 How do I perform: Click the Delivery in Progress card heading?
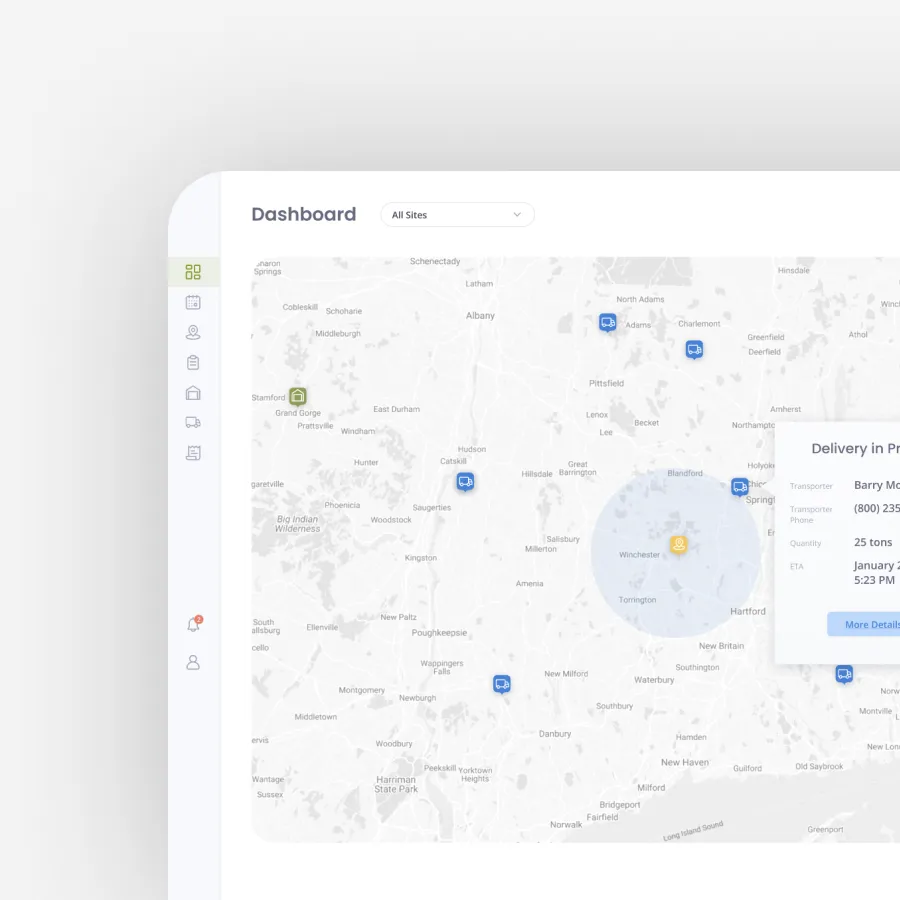click(x=855, y=449)
